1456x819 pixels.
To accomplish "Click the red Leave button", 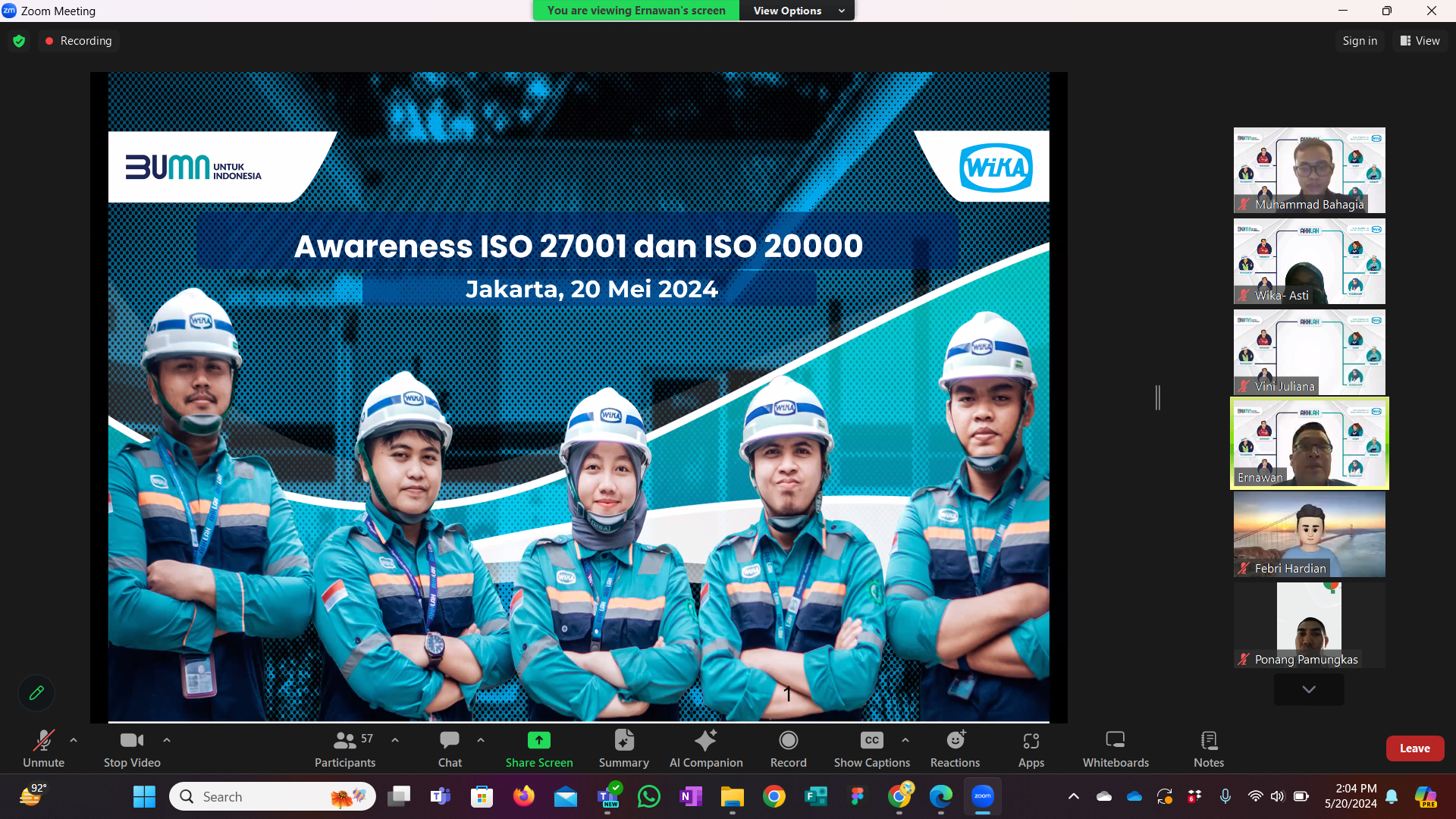I will click(x=1414, y=748).
